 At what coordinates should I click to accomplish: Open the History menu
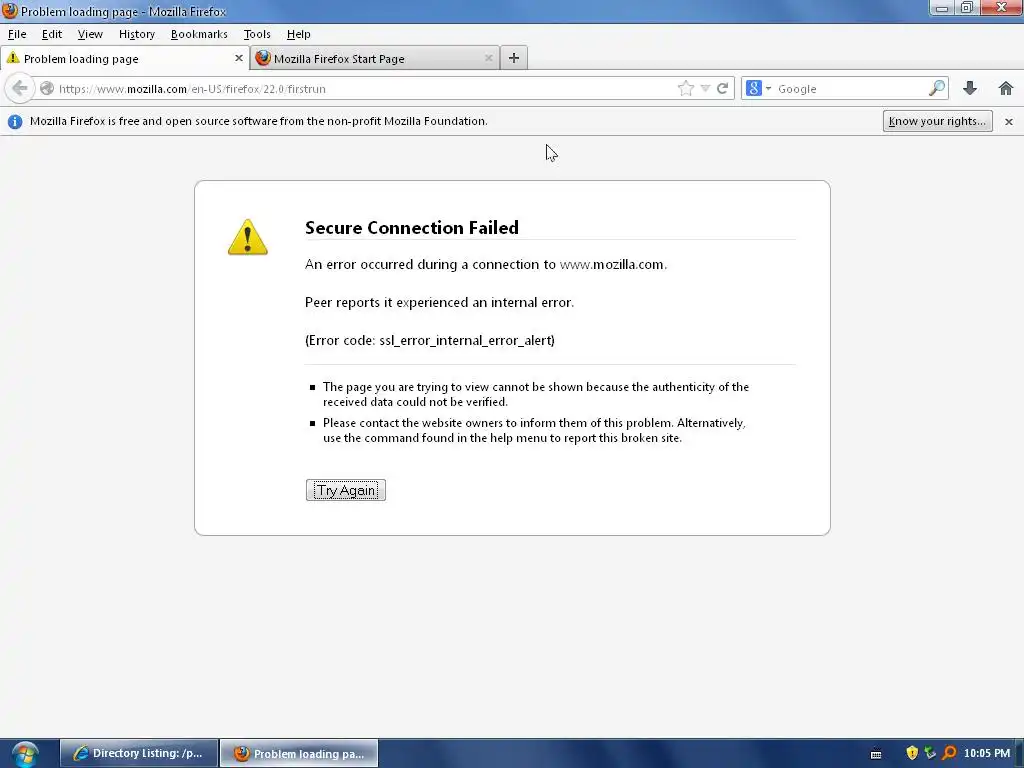click(x=136, y=34)
